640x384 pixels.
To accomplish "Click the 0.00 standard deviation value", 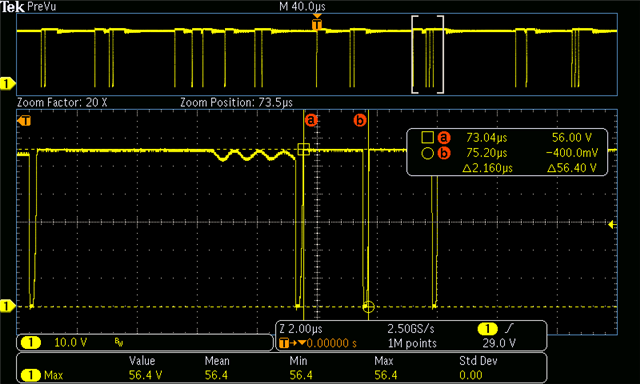I will 471,375.
